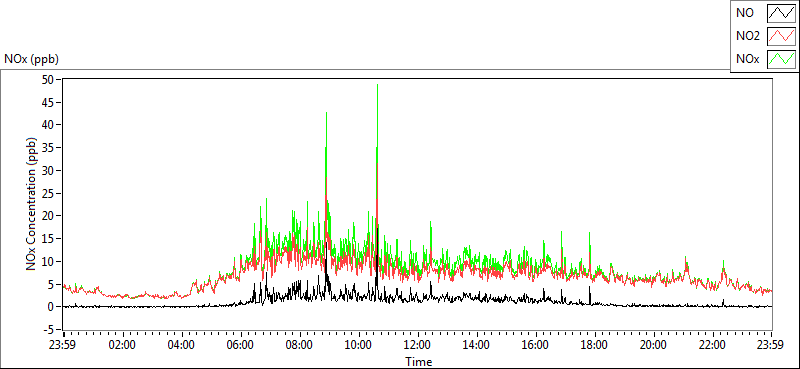
Task: Click the NOx spike peak near 09:00
Action: pos(326,113)
